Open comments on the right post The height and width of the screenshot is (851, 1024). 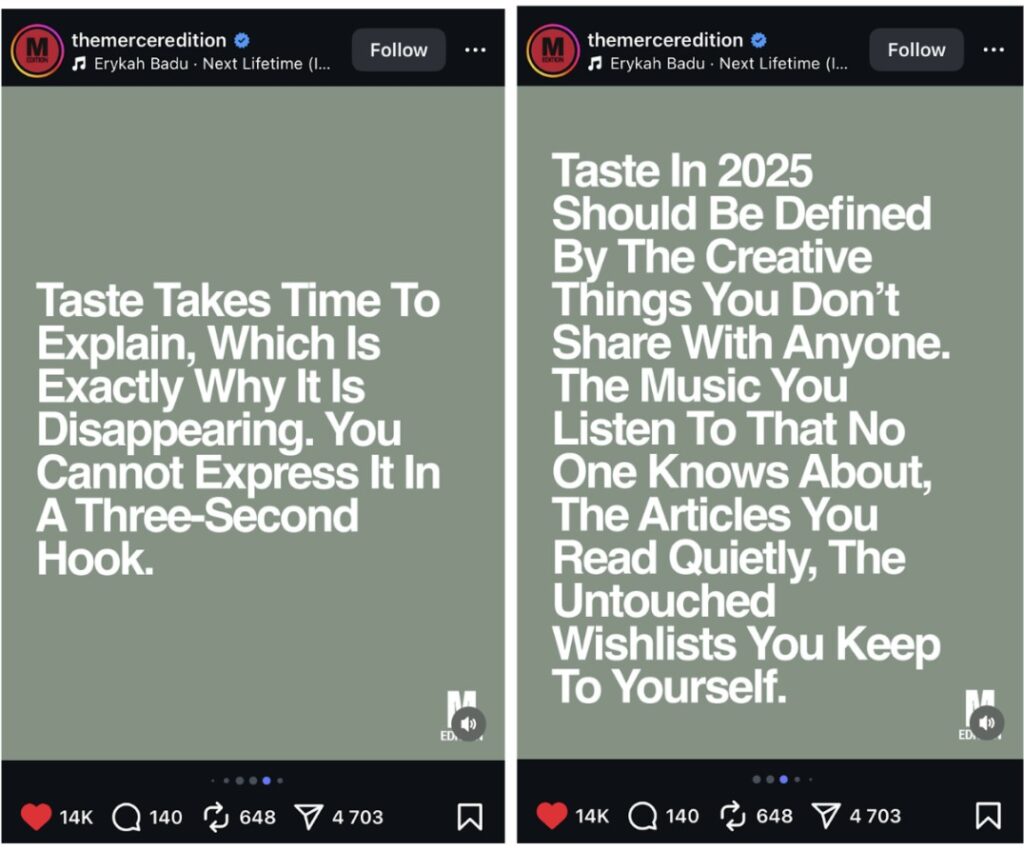pyautogui.click(x=643, y=817)
